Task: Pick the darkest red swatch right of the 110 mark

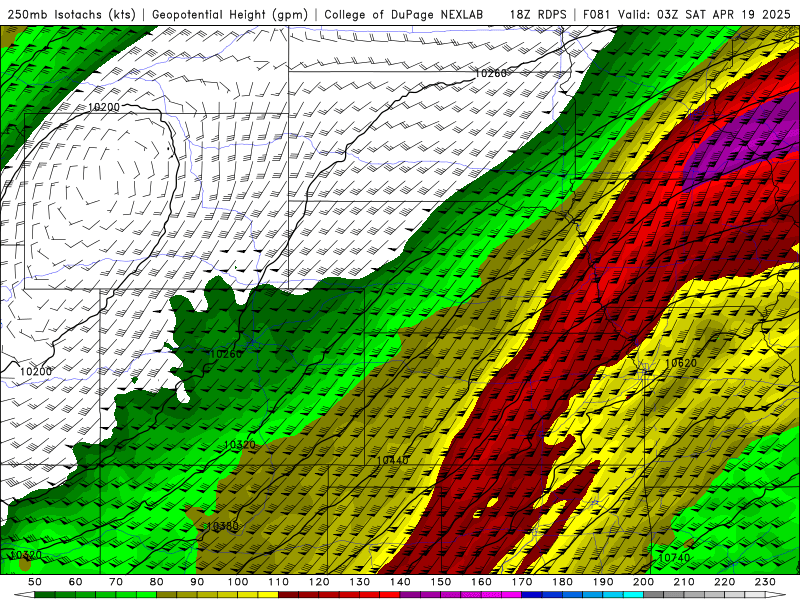Action: (288, 595)
